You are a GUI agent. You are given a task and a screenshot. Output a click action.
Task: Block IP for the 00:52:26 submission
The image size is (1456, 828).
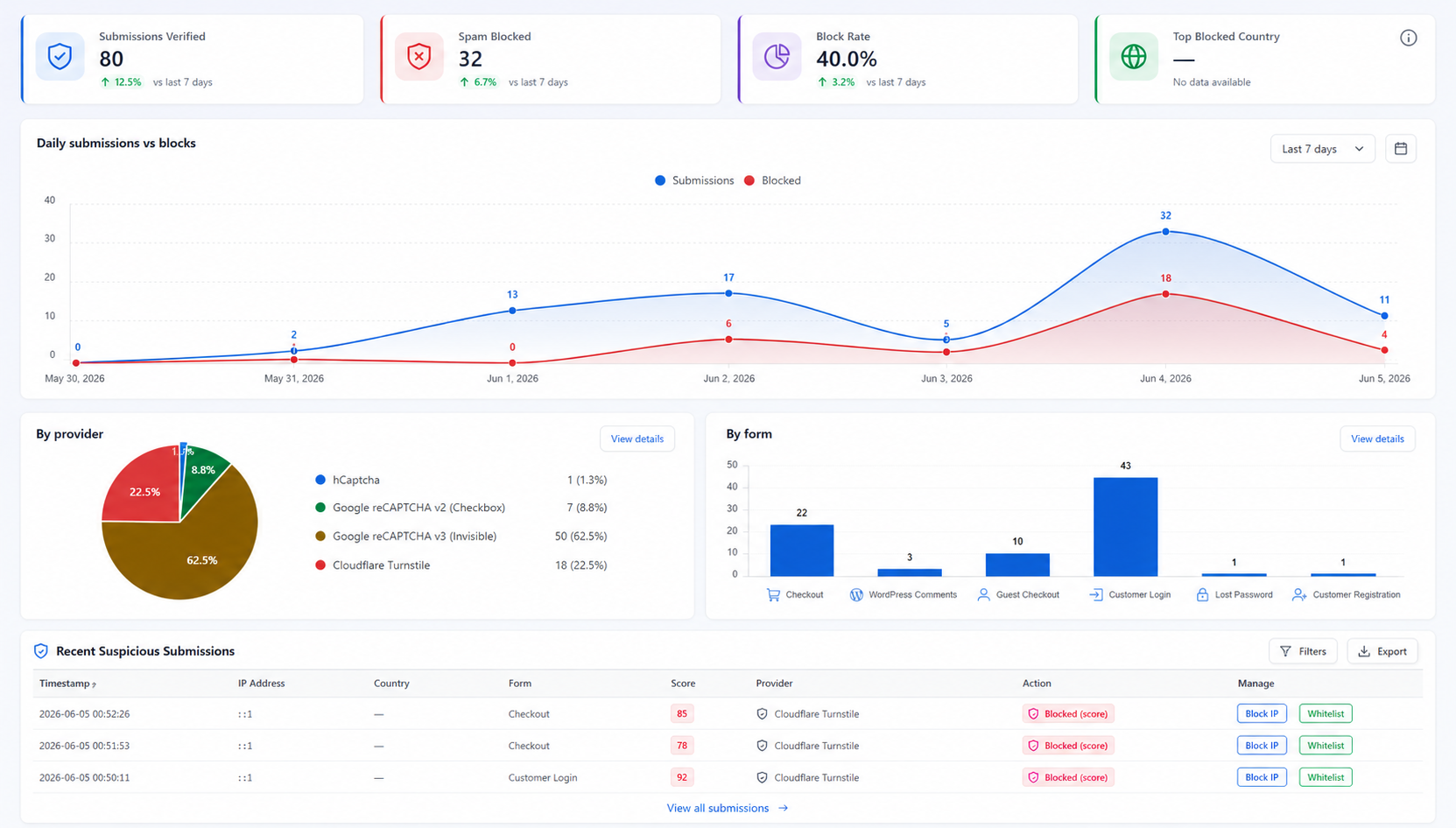pos(1262,714)
